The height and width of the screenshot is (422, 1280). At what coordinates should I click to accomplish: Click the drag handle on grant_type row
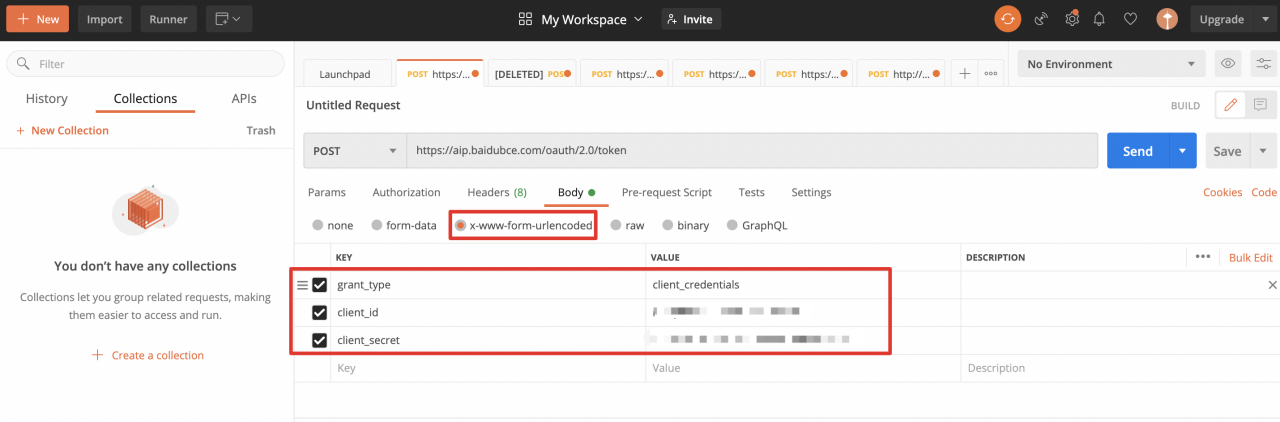pyautogui.click(x=302, y=285)
